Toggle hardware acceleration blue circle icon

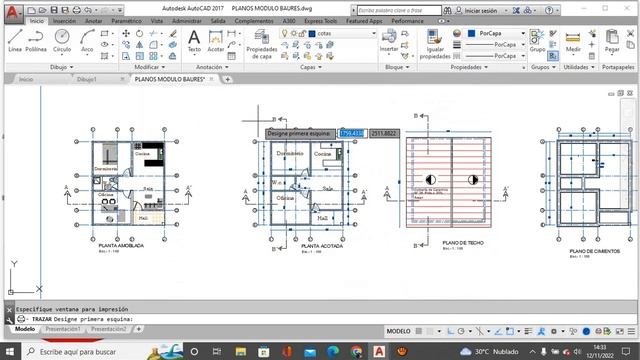pos(586,331)
